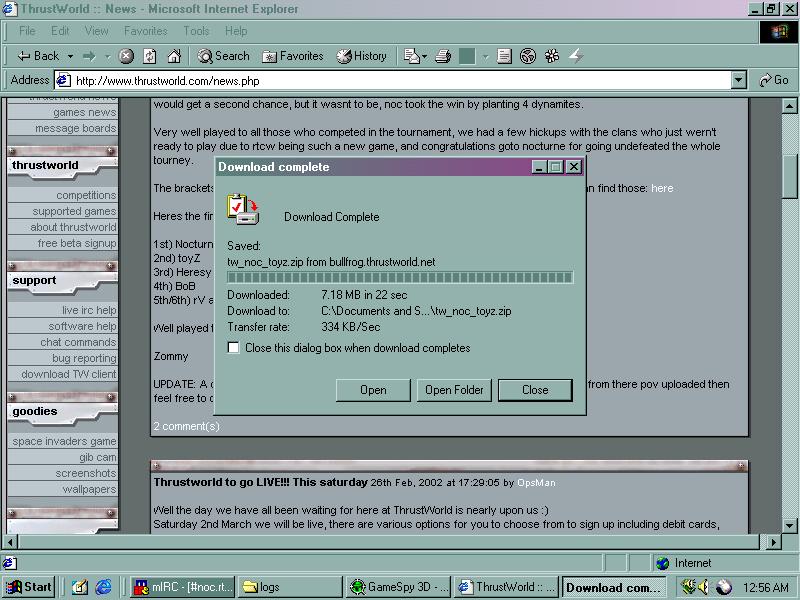Click the download icon in the dialog
The width and height of the screenshot is (800, 600).
pyautogui.click(x=243, y=209)
